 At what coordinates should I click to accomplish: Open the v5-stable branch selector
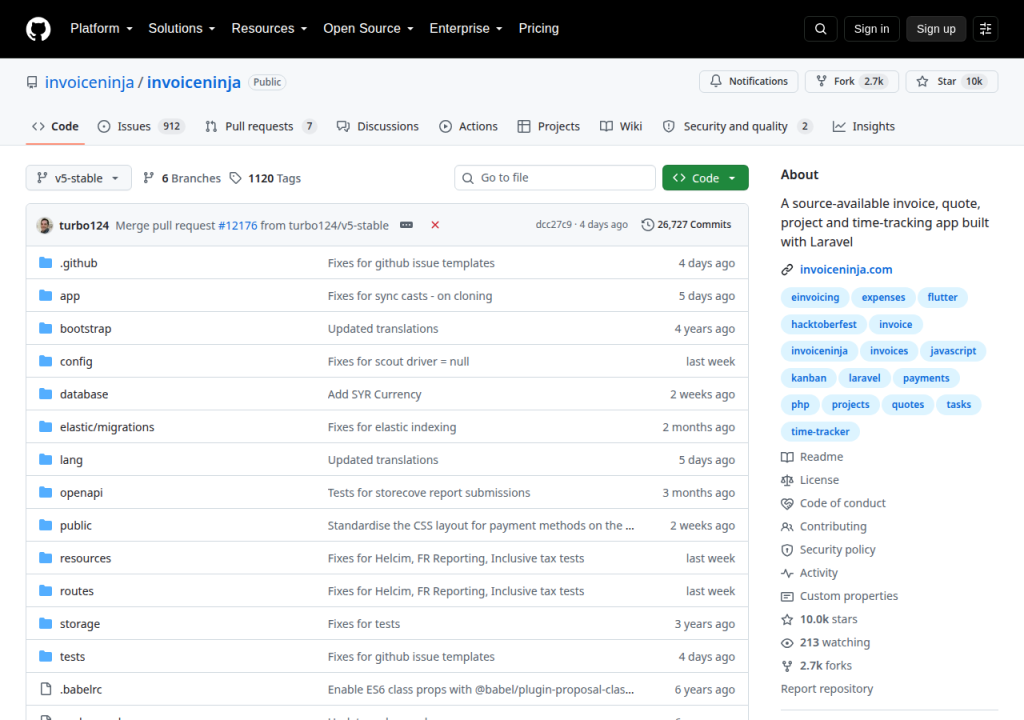(78, 178)
